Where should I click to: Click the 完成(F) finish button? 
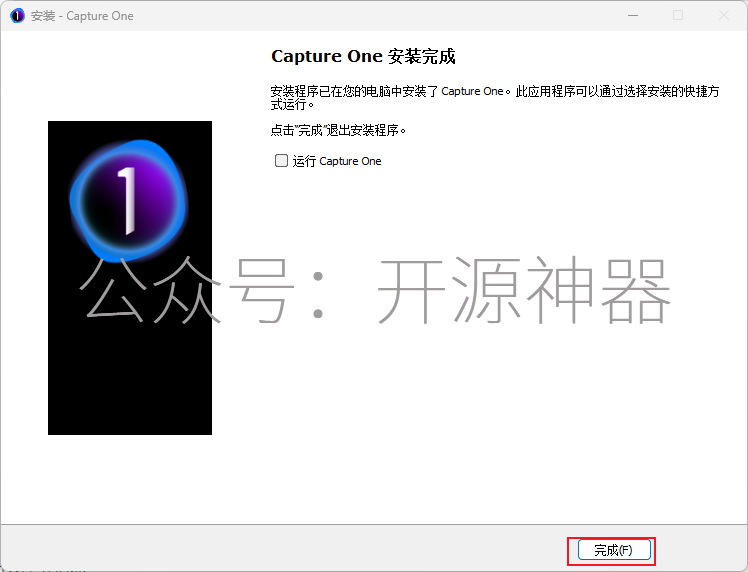(x=614, y=550)
